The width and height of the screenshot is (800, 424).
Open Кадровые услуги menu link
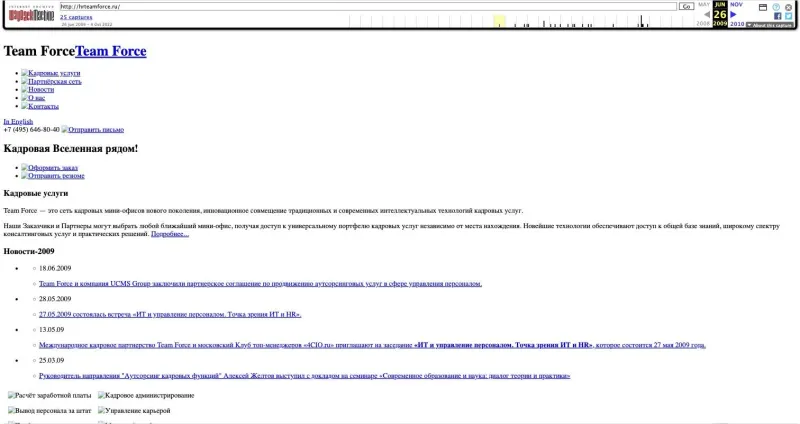pyautogui.click(x=51, y=73)
